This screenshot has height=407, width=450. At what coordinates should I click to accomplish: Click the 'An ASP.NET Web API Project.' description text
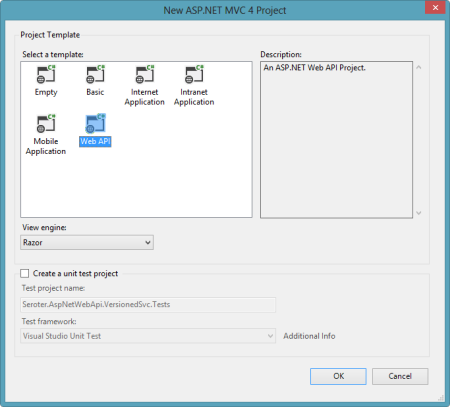coord(315,68)
